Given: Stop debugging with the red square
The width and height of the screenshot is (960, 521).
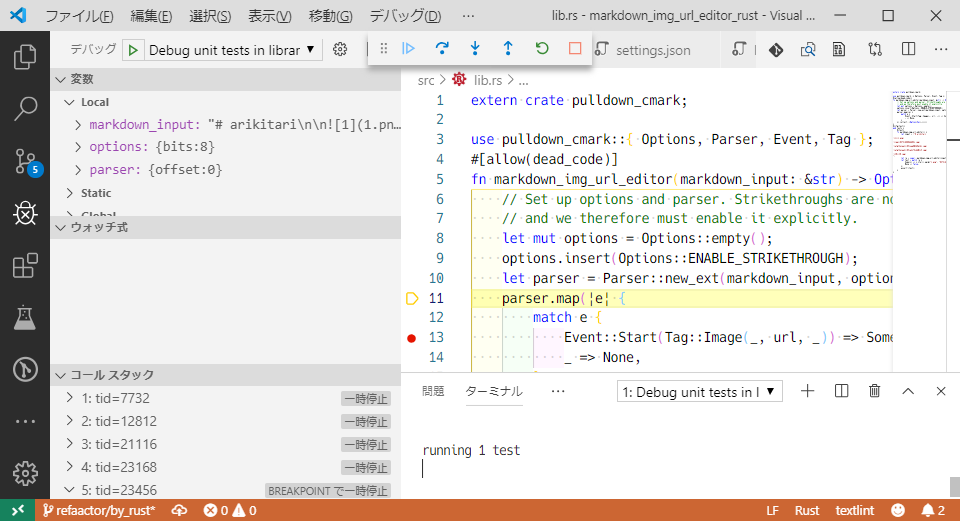Looking at the screenshot, I should (x=574, y=48).
